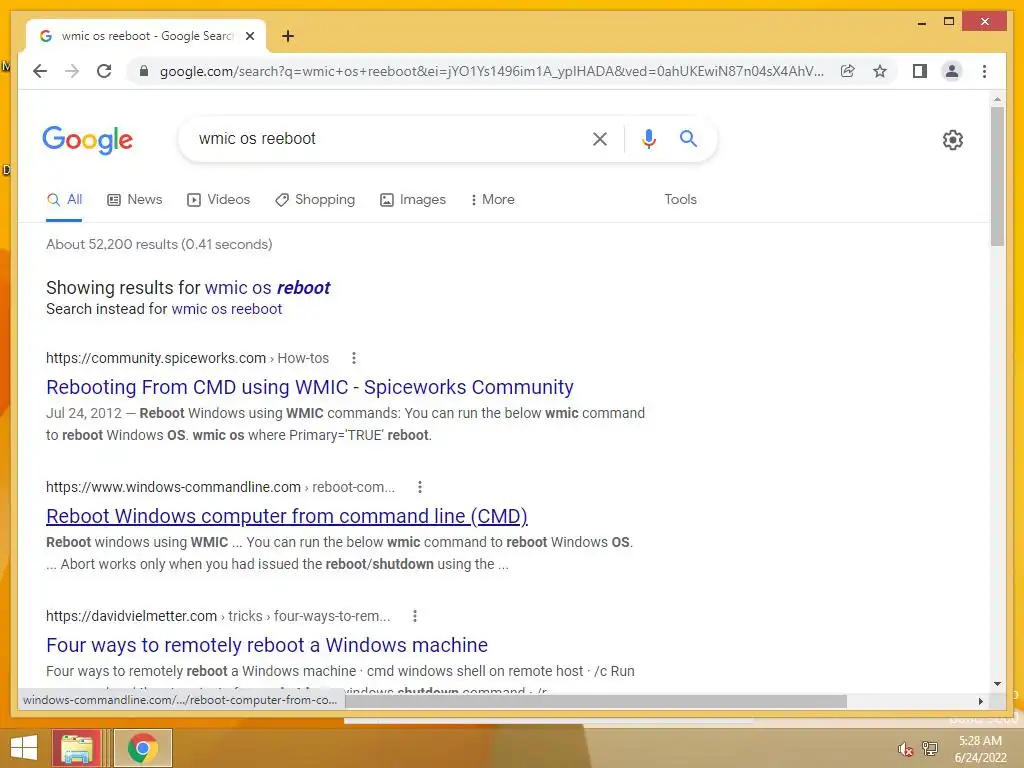Open Chrome three-dot menu
The image size is (1024, 768).
[x=984, y=71]
